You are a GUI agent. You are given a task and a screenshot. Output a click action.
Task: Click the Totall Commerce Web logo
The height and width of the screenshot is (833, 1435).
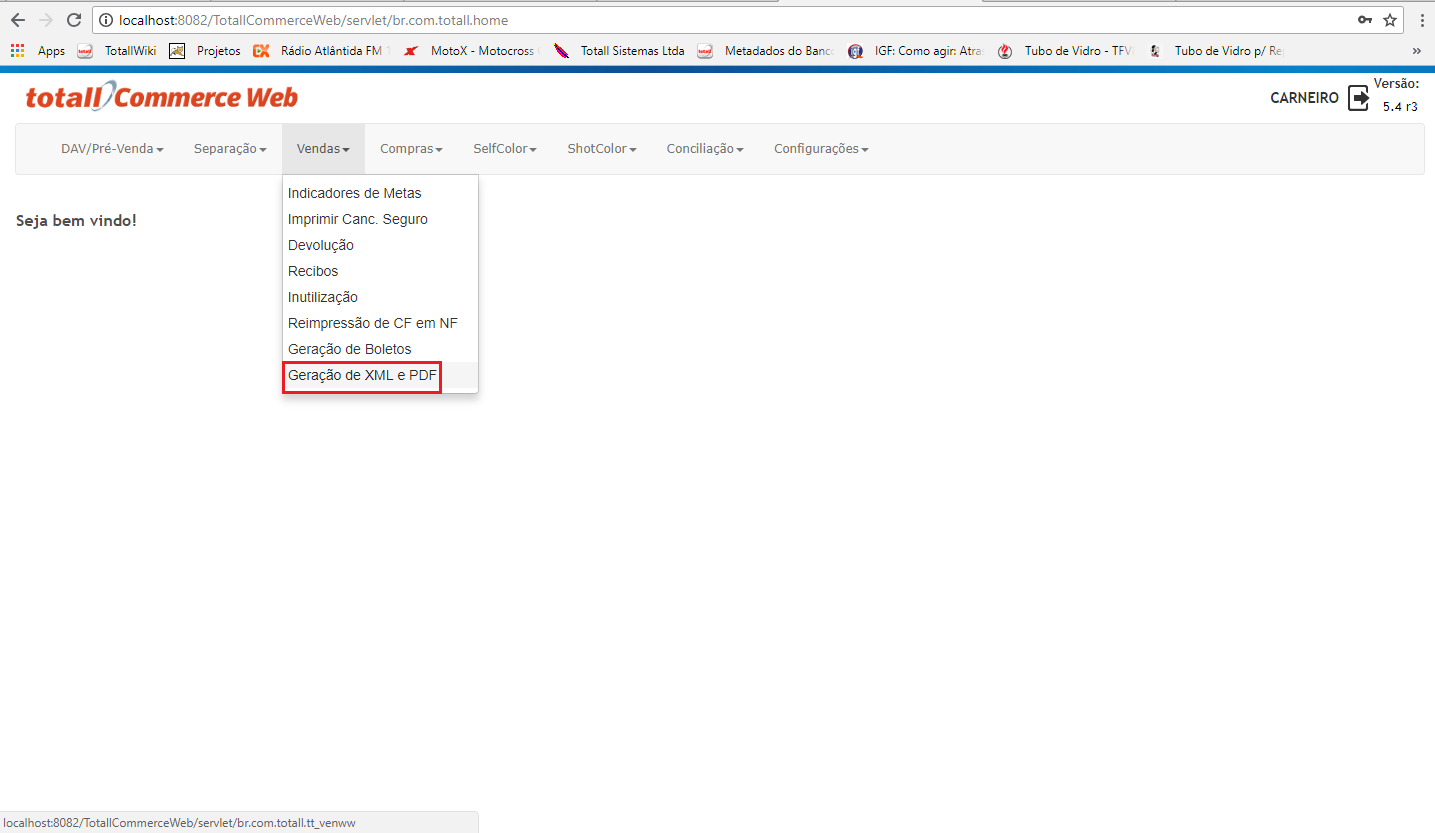[x=161, y=97]
